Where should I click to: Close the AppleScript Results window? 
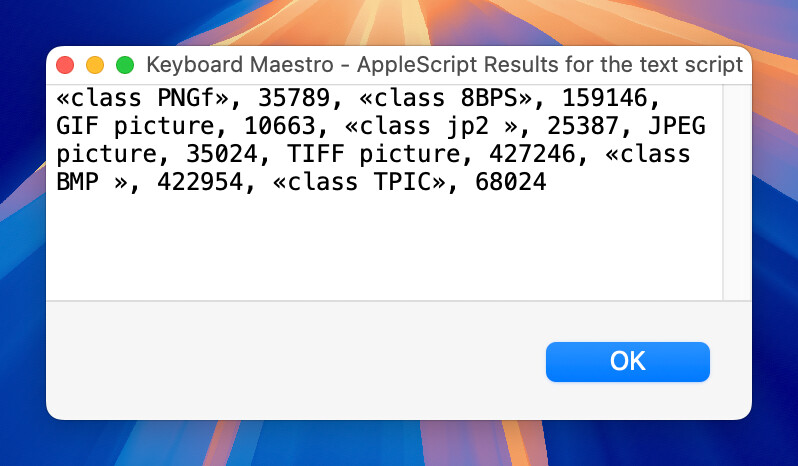point(65,65)
